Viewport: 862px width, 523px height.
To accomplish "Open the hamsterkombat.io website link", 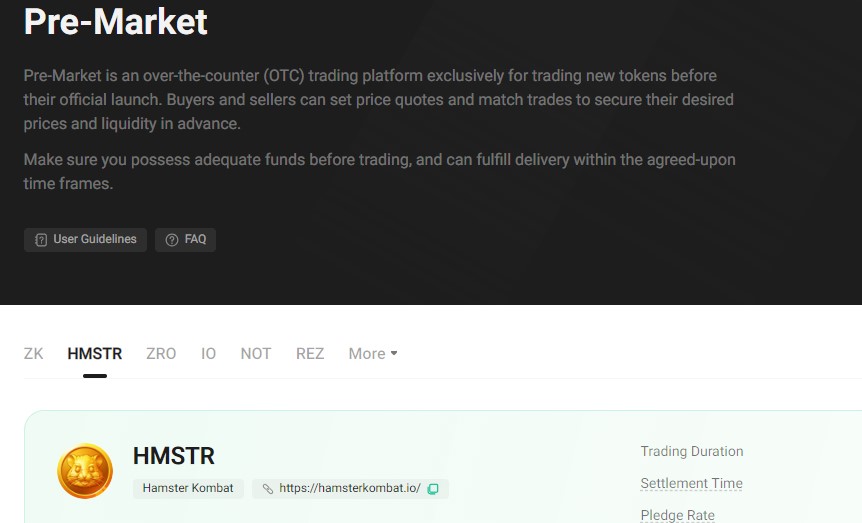I will pos(350,488).
